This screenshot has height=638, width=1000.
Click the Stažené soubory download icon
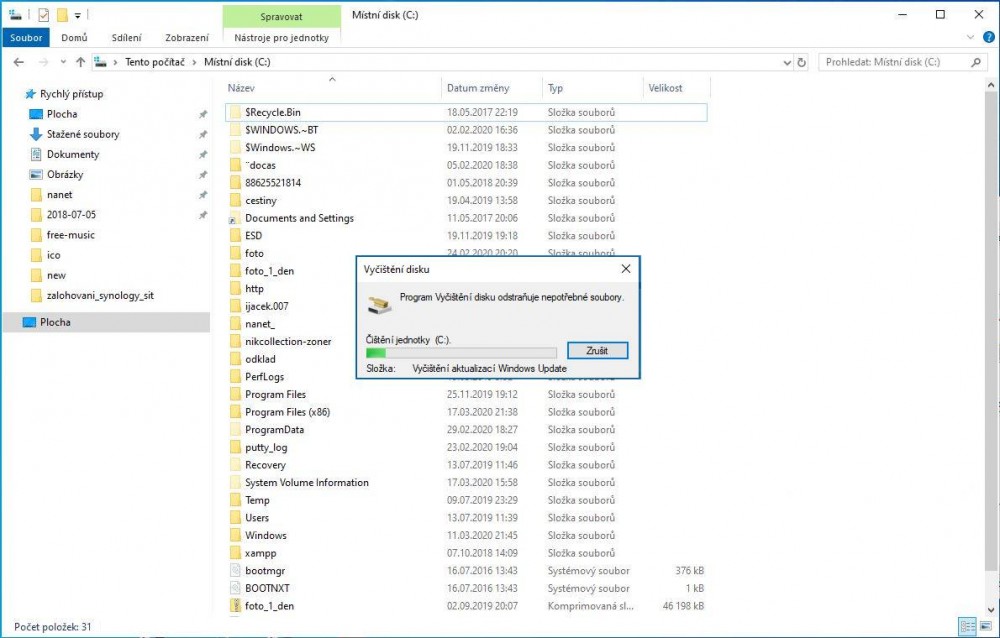[36, 134]
